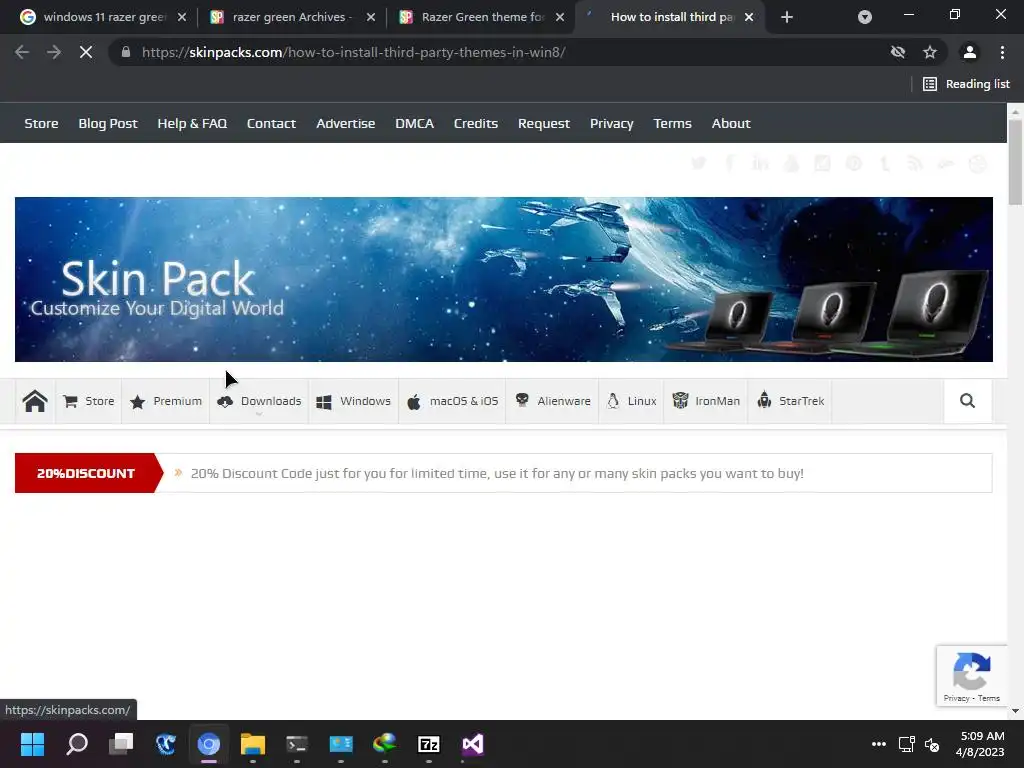Open Help & FAQ page
The height and width of the screenshot is (768, 1024).
click(192, 123)
